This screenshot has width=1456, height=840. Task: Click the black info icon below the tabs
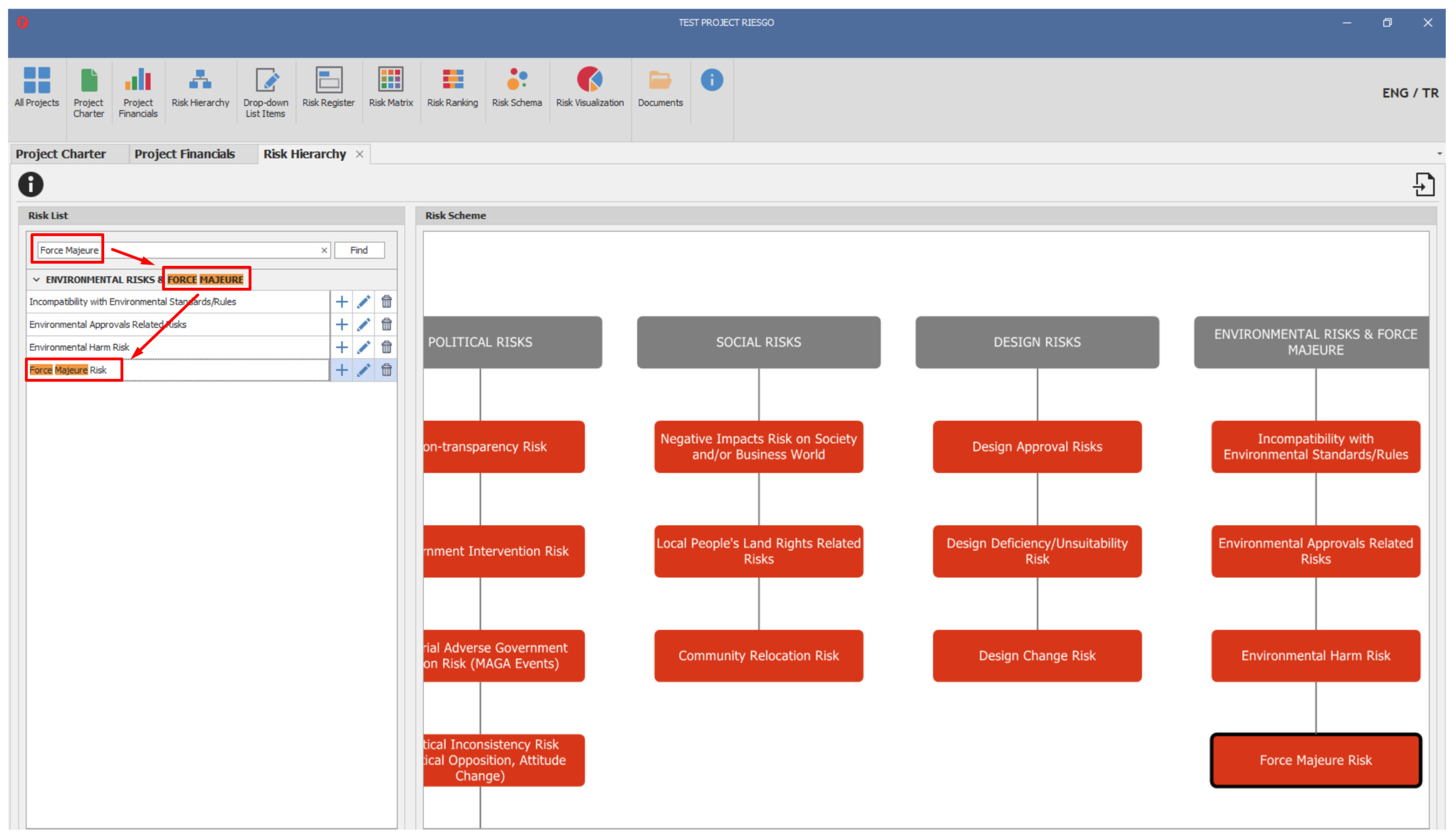click(x=31, y=185)
